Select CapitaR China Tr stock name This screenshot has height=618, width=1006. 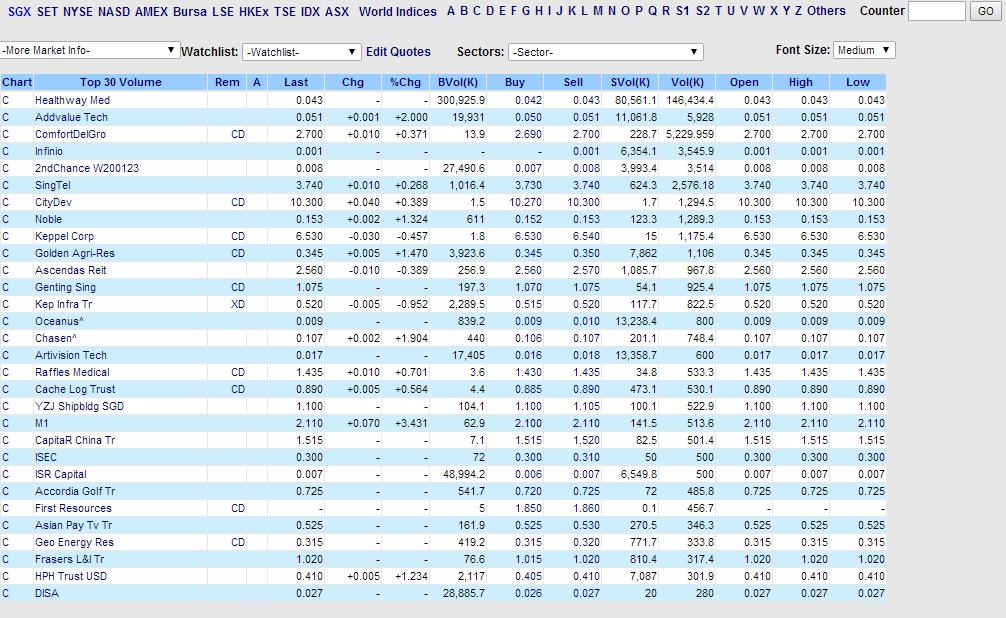[75, 440]
